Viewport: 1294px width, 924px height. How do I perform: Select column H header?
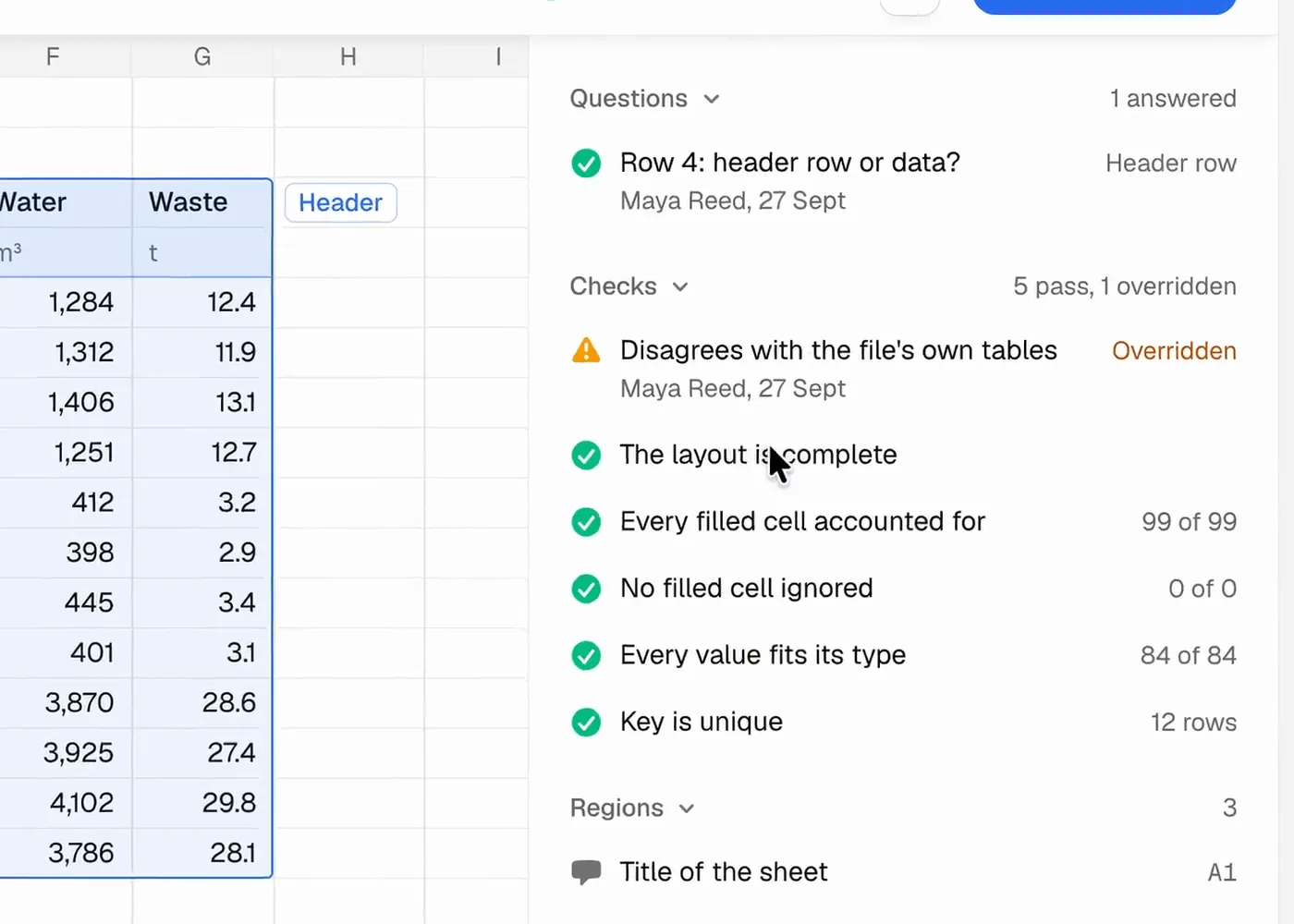point(348,56)
